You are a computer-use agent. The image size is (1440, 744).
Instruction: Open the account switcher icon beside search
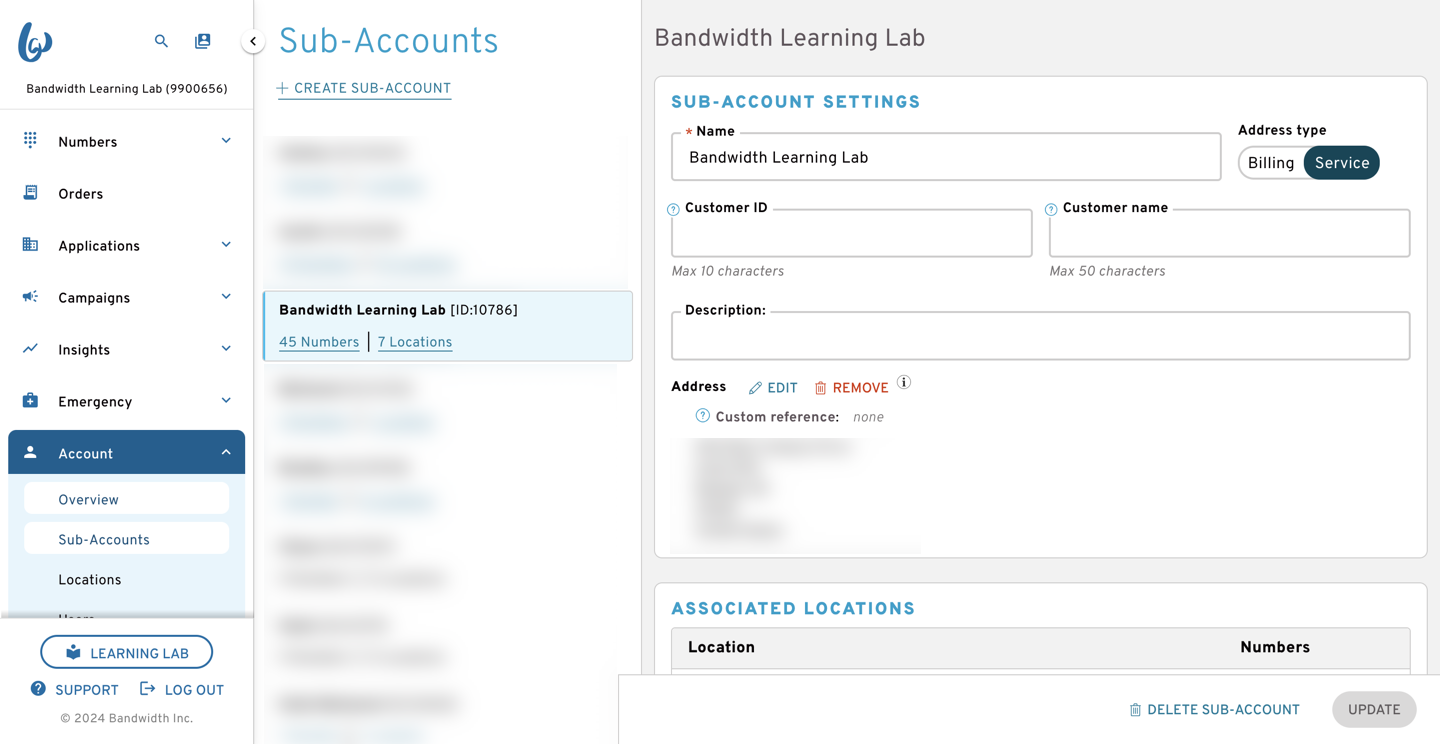tap(203, 41)
